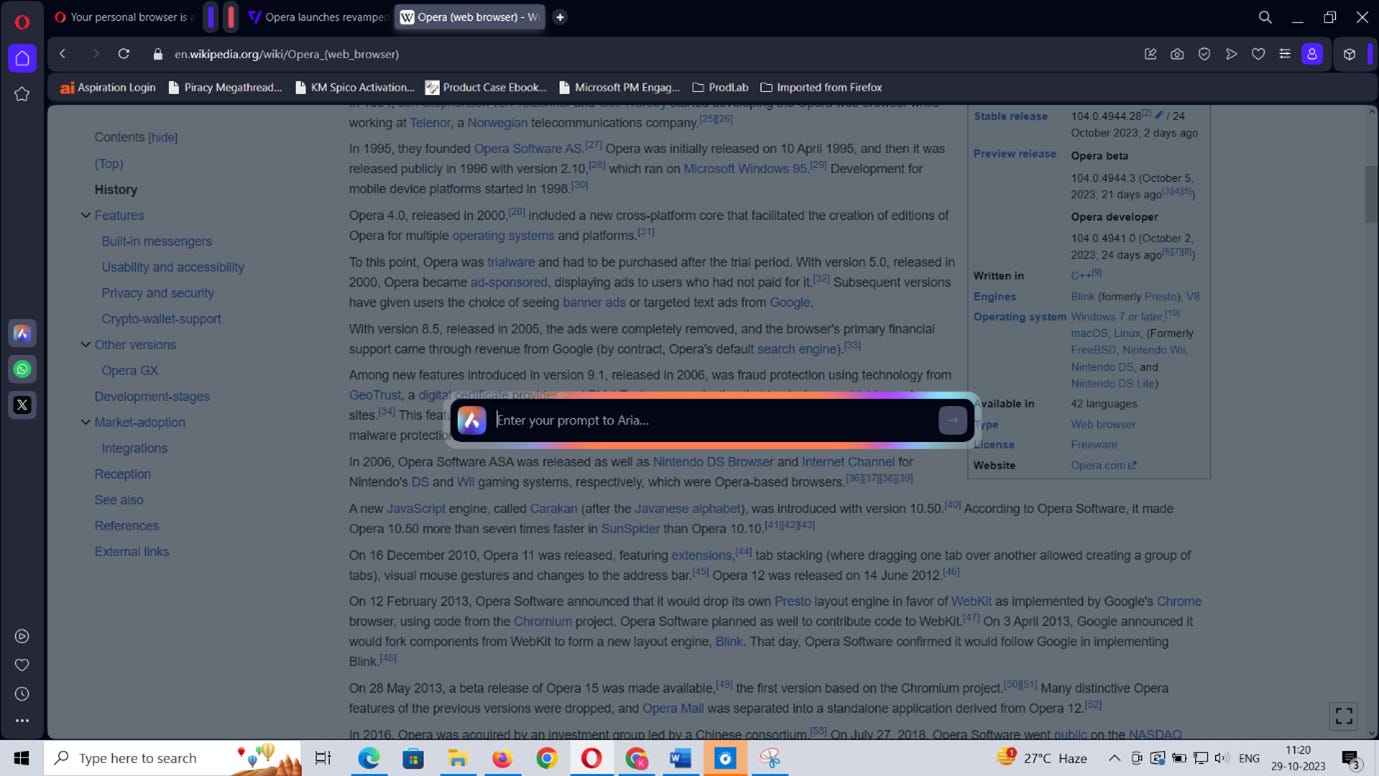Image resolution: width=1379 pixels, height=776 pixels.
Task: Click the Speed Dial home icon in sidebar
Action: pyautogui.click(x=22, y=58)
